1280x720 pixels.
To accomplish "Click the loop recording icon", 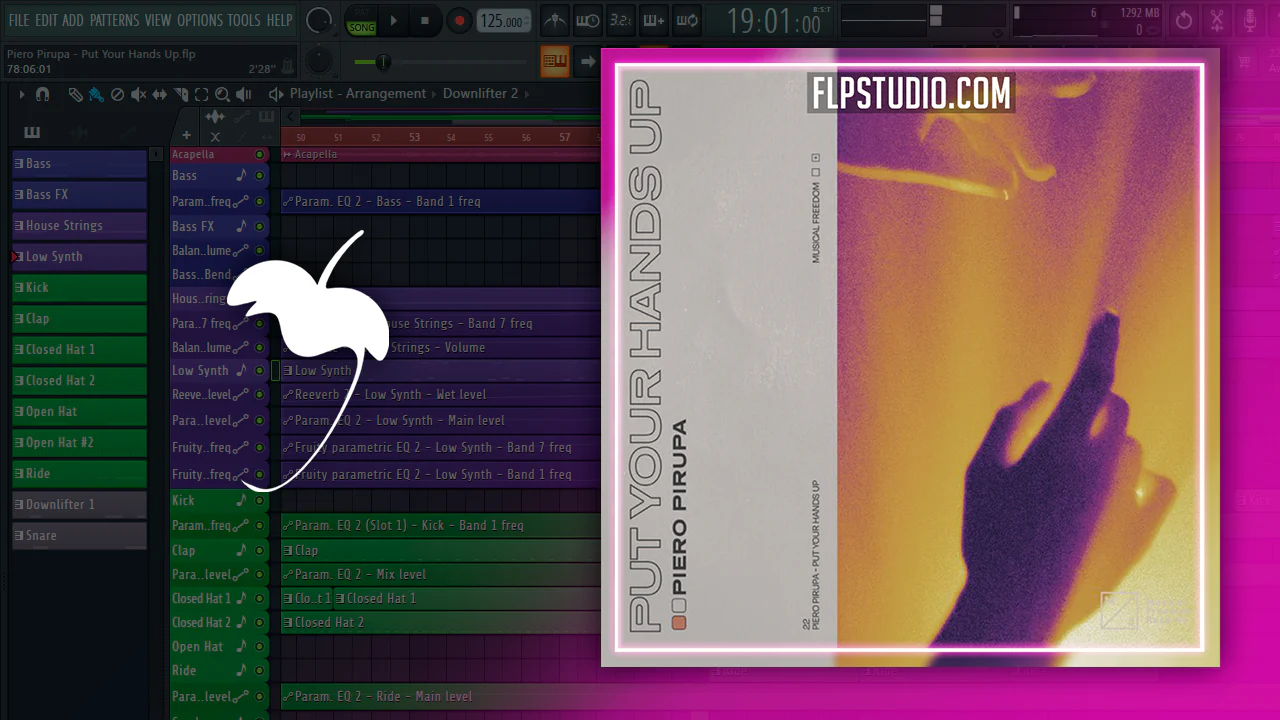I will [x=687, y=20].
